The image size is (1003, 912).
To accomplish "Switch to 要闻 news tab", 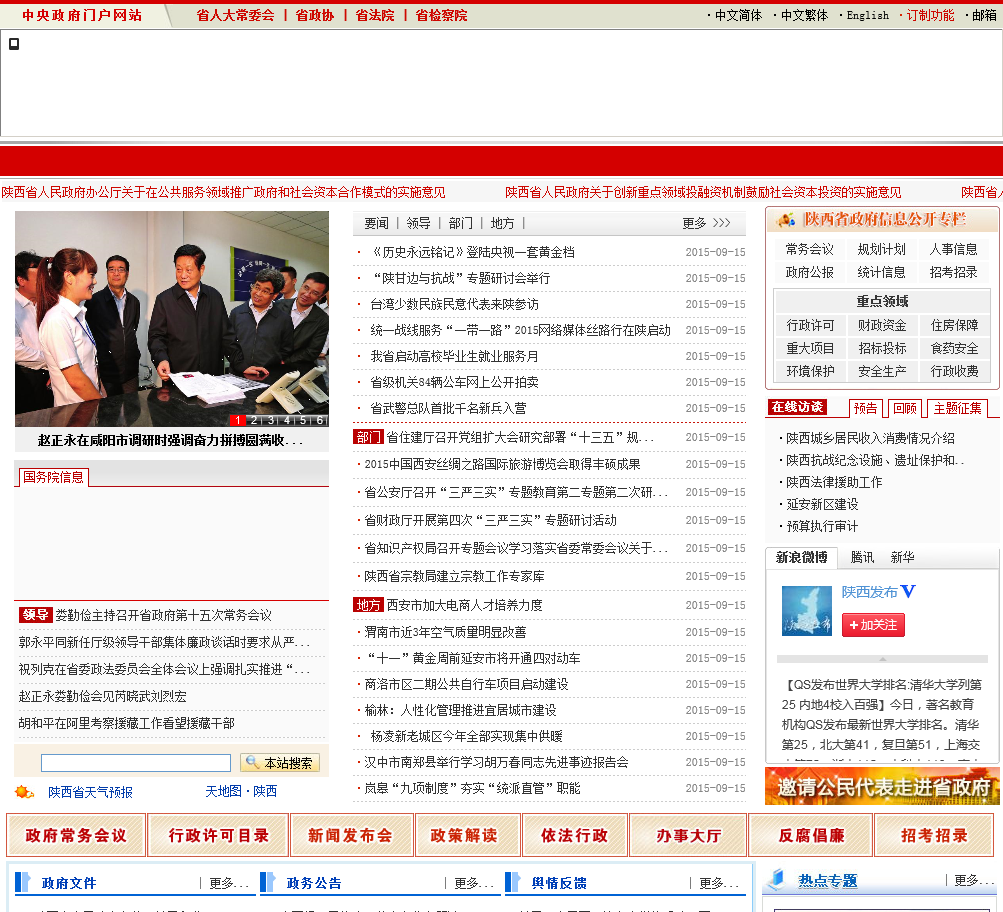I will tap(376, 223).
